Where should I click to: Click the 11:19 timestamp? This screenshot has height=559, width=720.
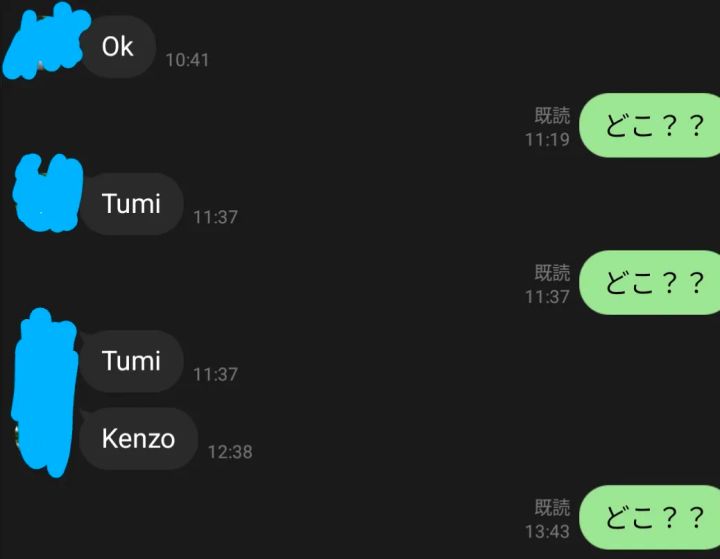[x=547, y=140]
